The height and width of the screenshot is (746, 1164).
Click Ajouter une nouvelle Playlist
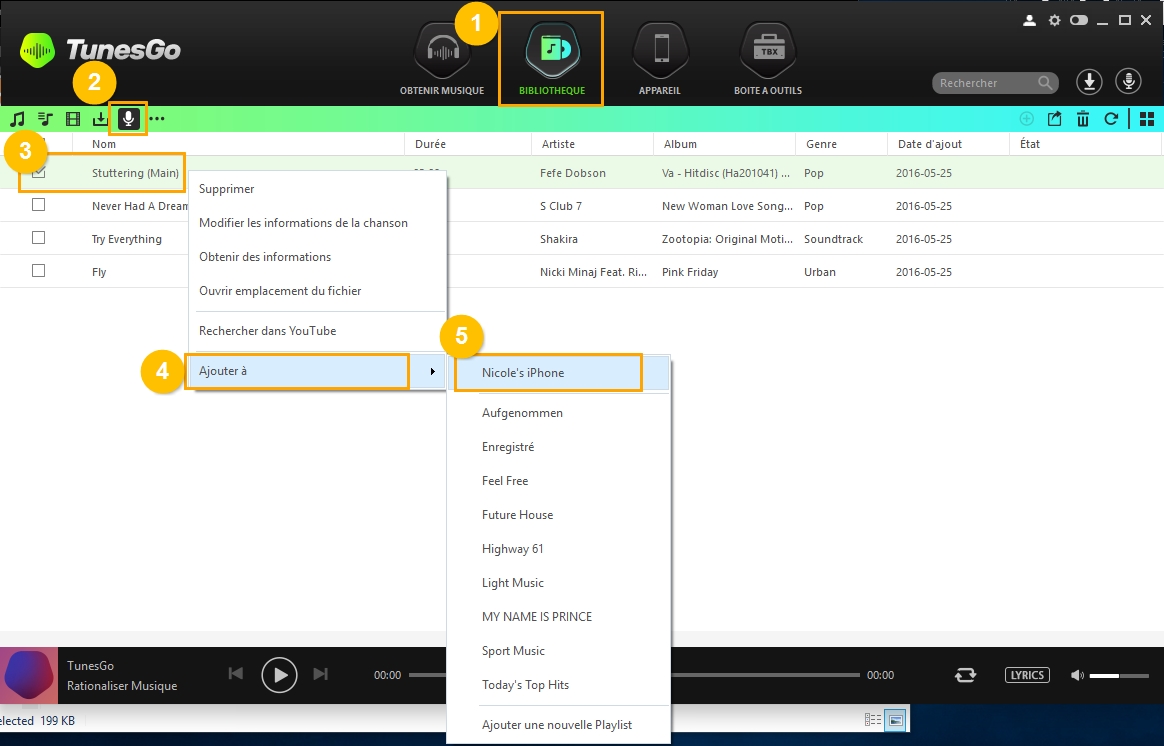click(556, 725)
